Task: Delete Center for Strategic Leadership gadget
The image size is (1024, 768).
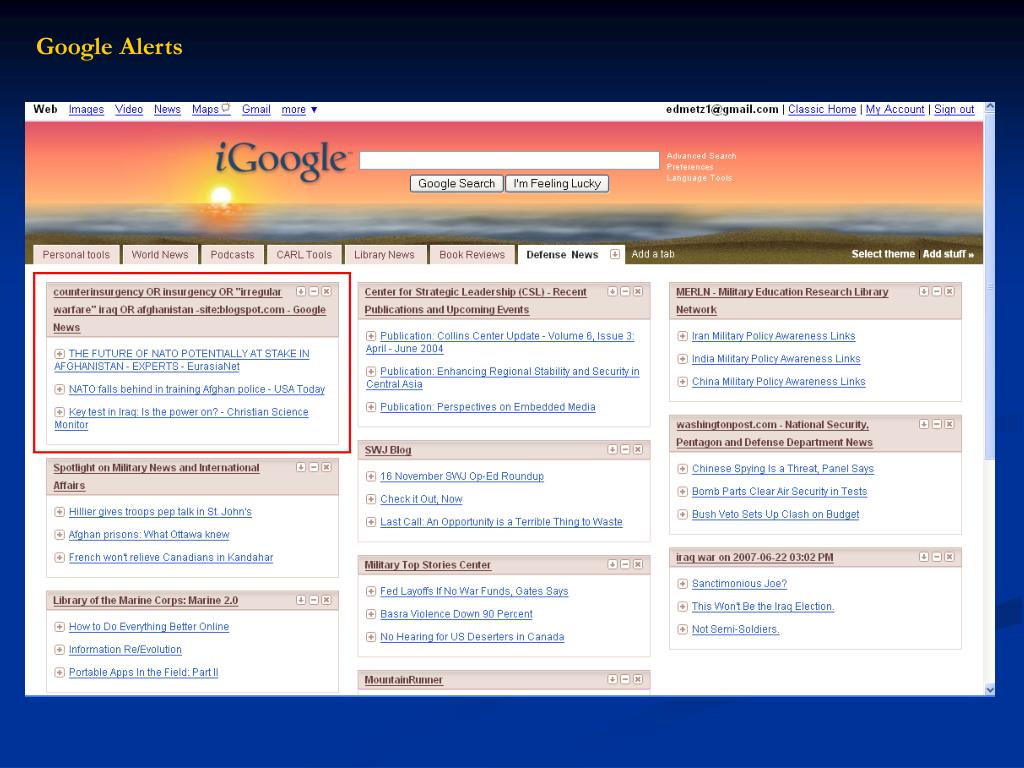Action: [637, 291]
